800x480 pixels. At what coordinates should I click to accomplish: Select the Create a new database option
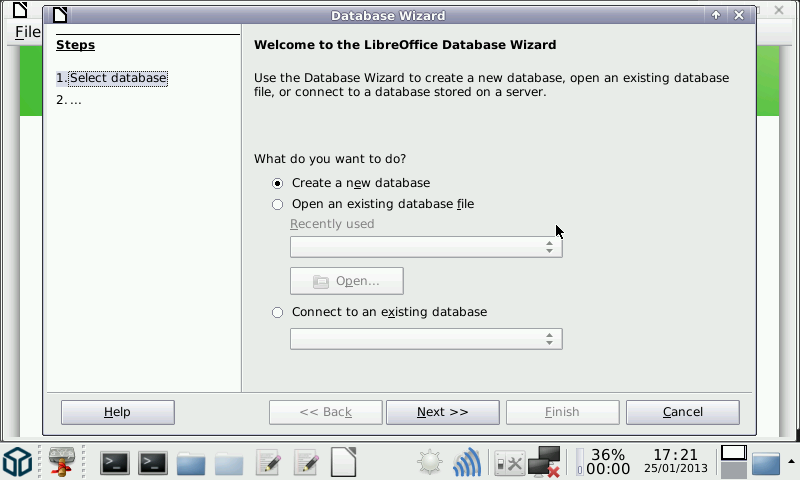(x=278, y=183)
